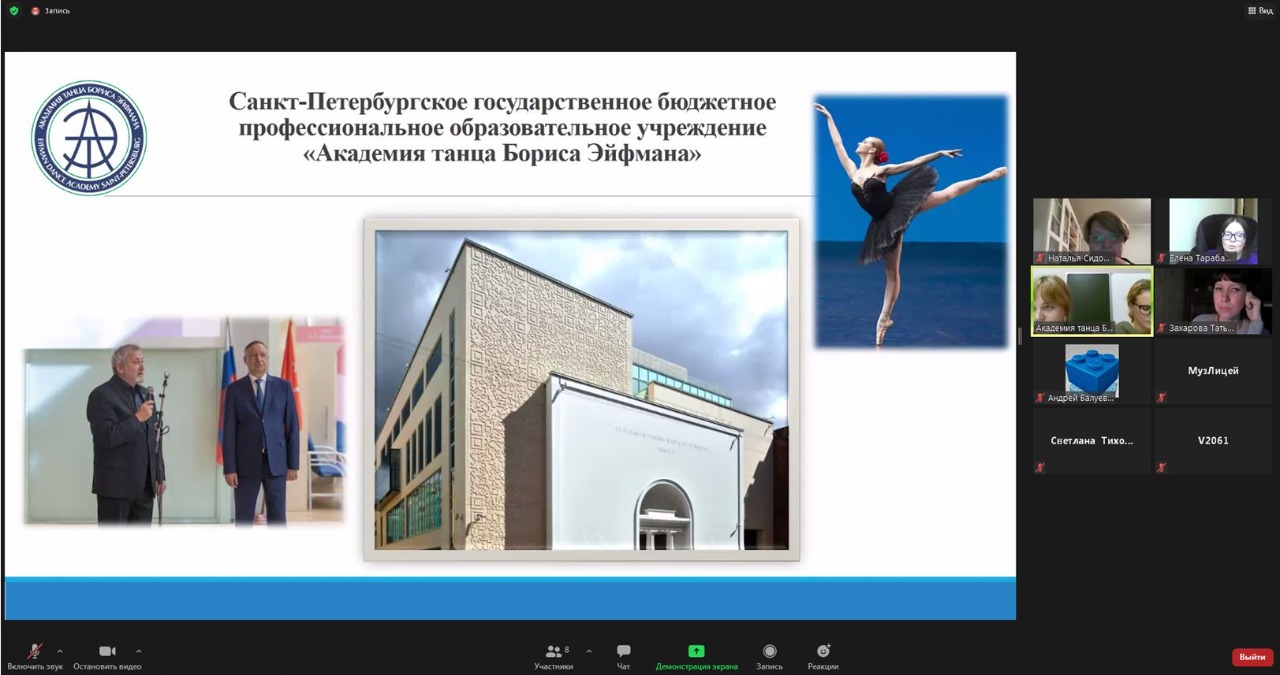Open the Реакции reactions menu
Viewport: 1280px width, 675px height.
pyautogui.click(x=823, y=652)
